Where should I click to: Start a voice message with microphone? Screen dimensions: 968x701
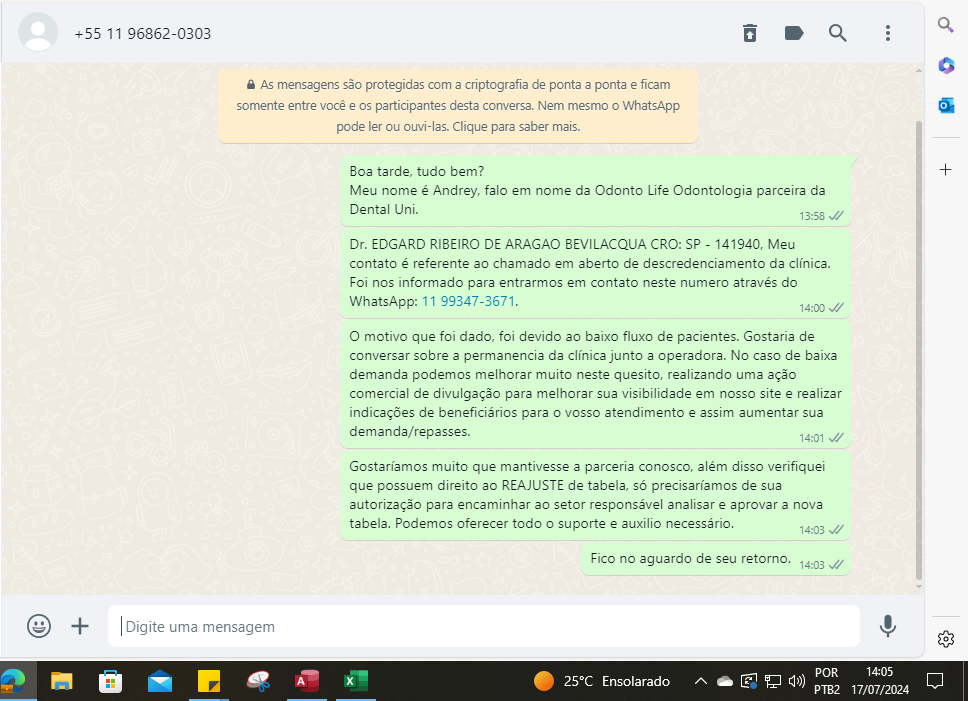point(888,626)
